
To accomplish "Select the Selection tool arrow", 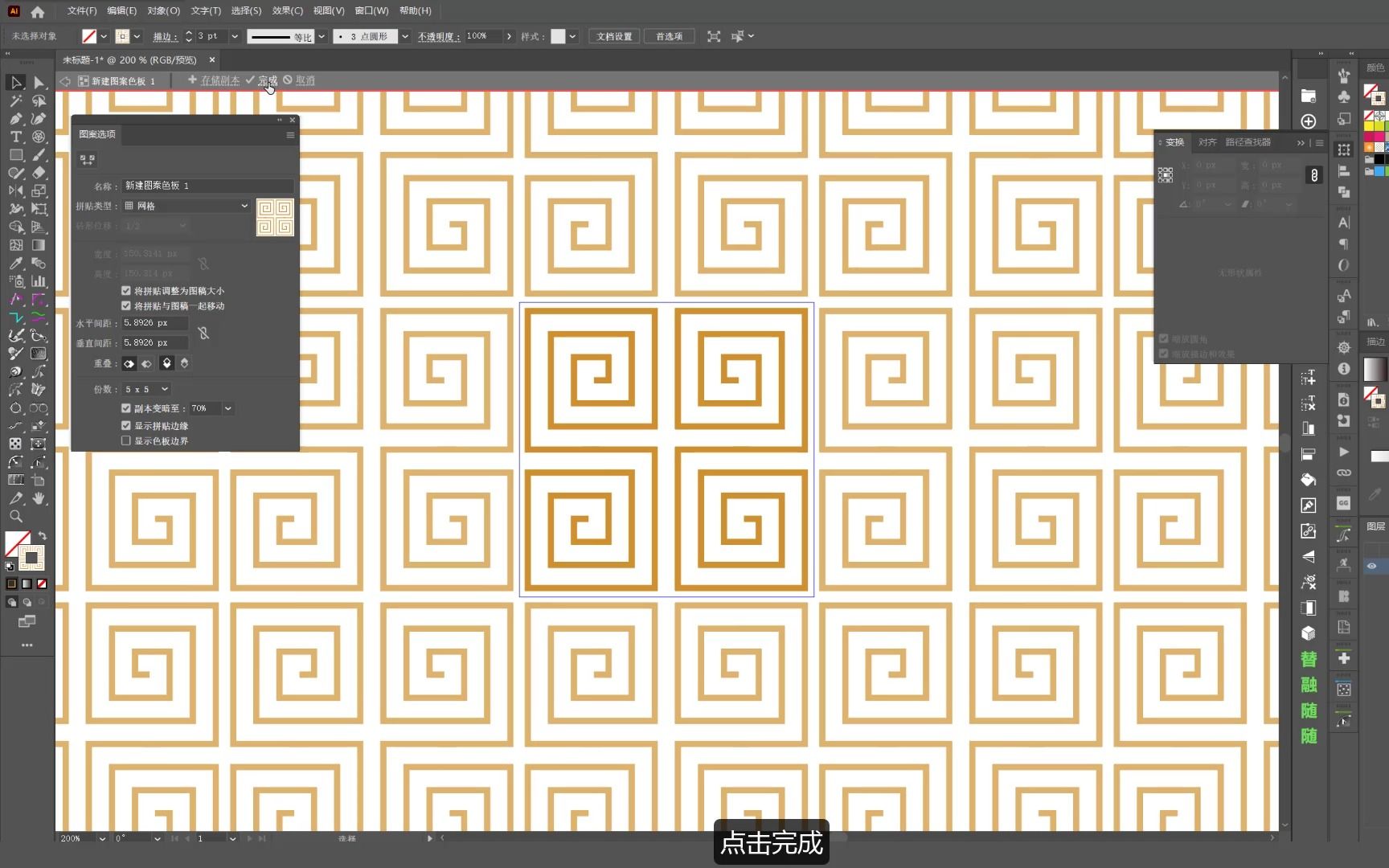I will click(x=15, y=83).
